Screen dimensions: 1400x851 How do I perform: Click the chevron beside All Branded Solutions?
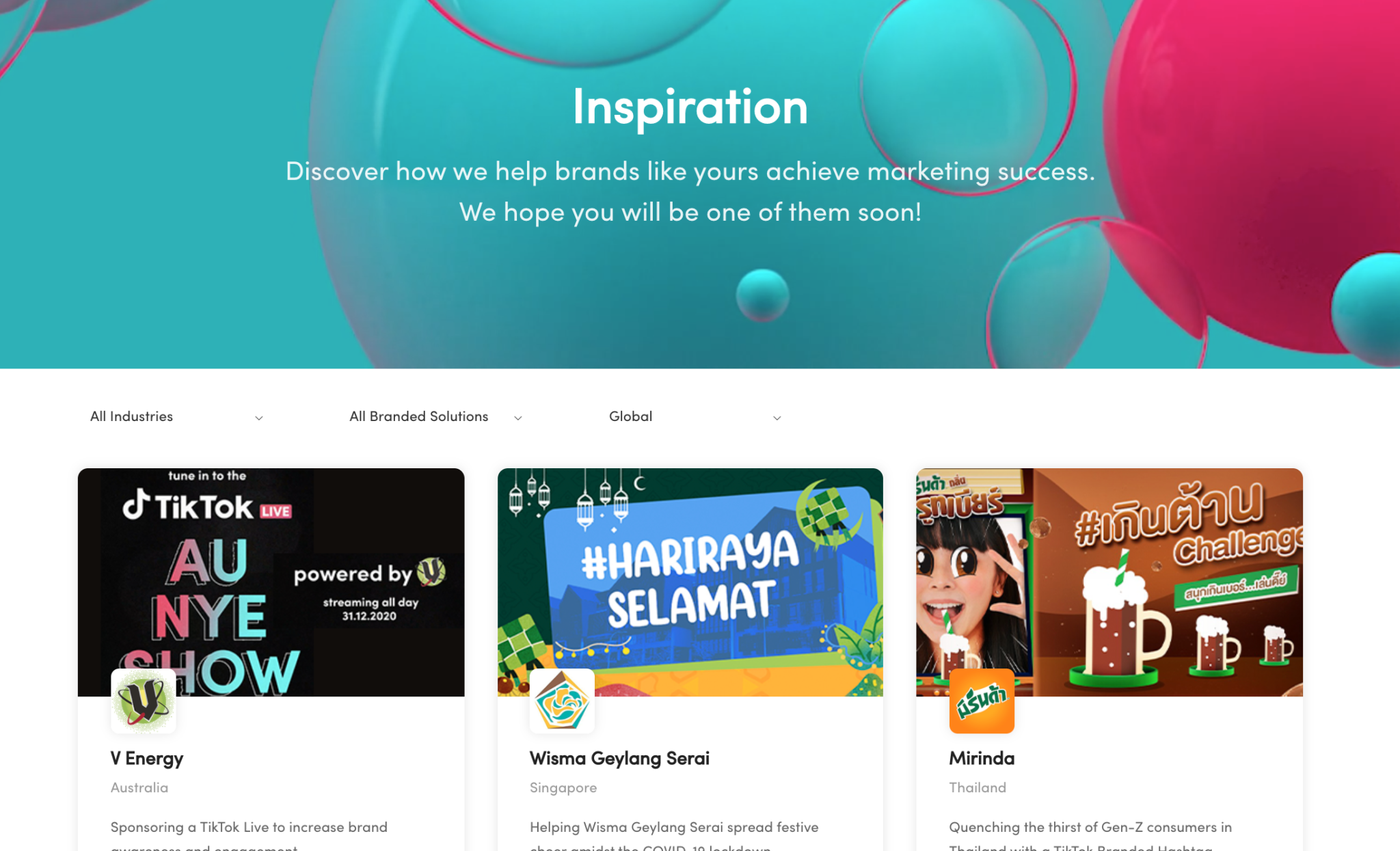[518, 418]
